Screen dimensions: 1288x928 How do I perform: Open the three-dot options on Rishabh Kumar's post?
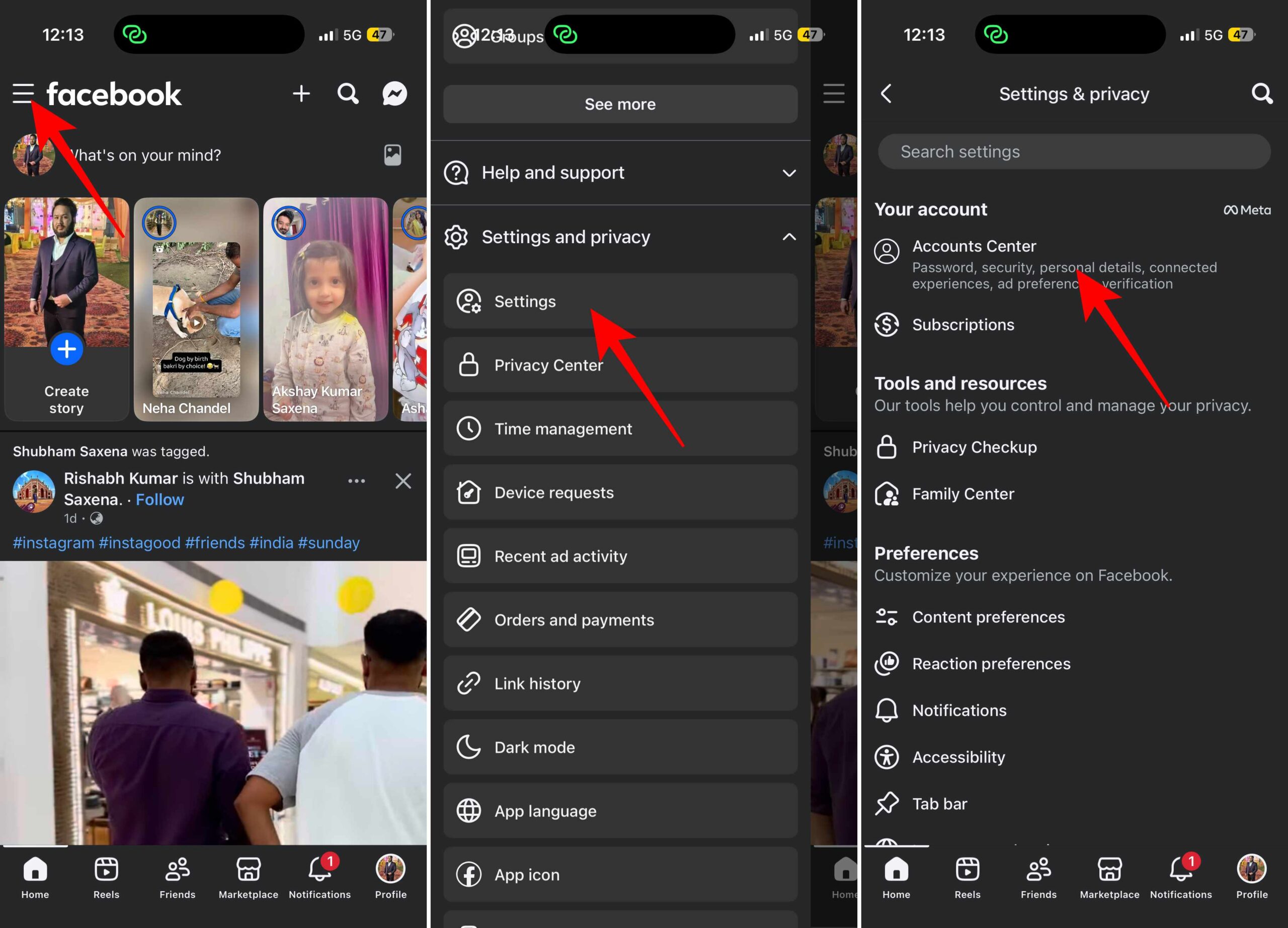(x=357, y=481)
